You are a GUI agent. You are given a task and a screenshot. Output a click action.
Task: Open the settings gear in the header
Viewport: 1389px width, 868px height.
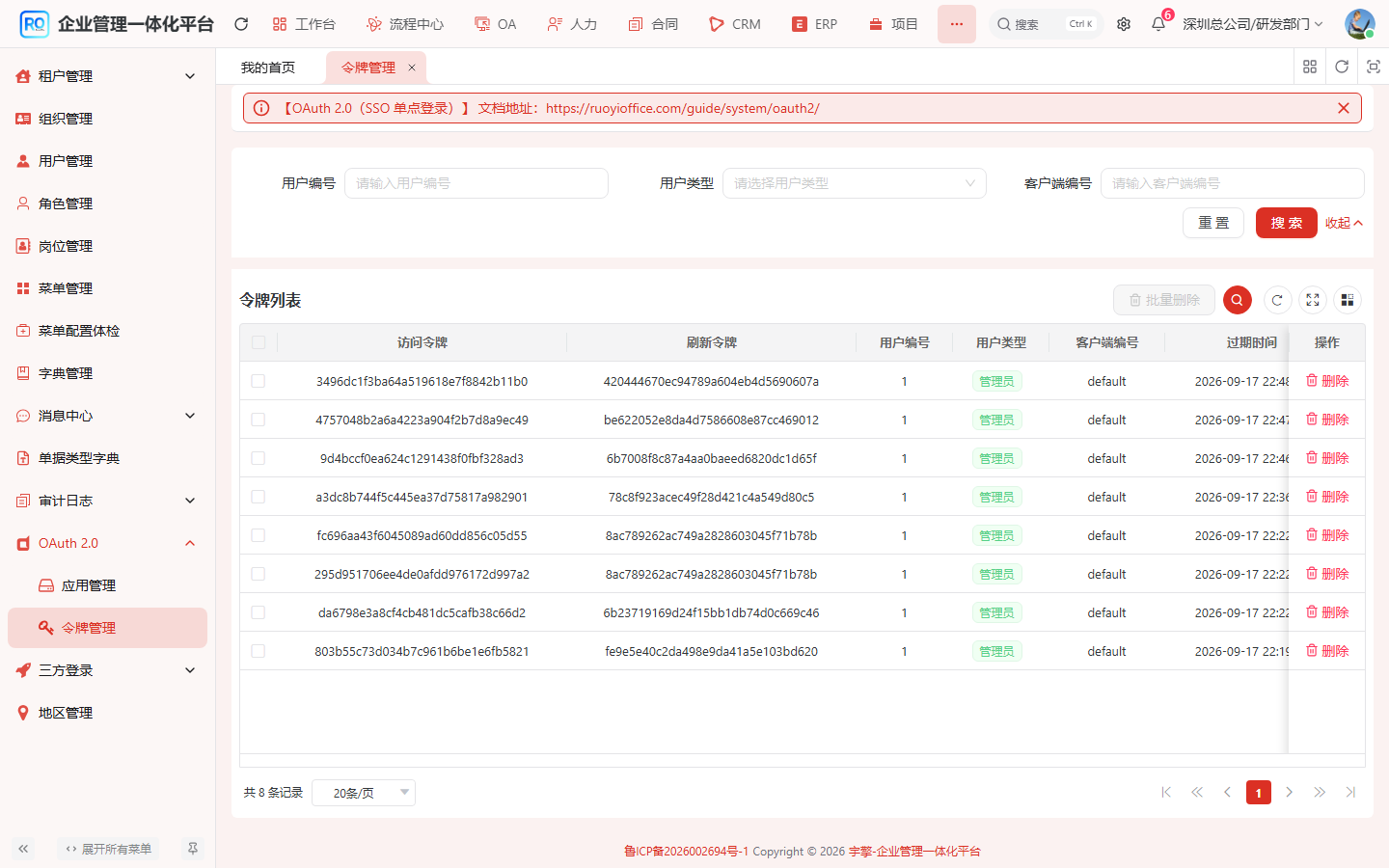[x=1124, y=24]
